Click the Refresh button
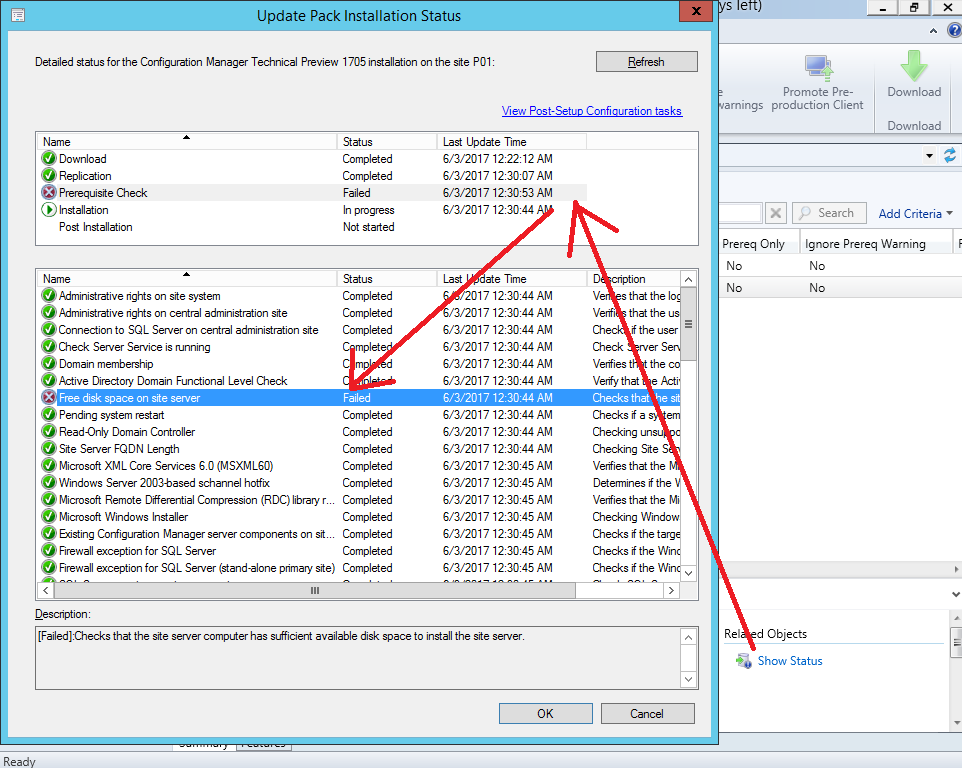 pos(646,61)
